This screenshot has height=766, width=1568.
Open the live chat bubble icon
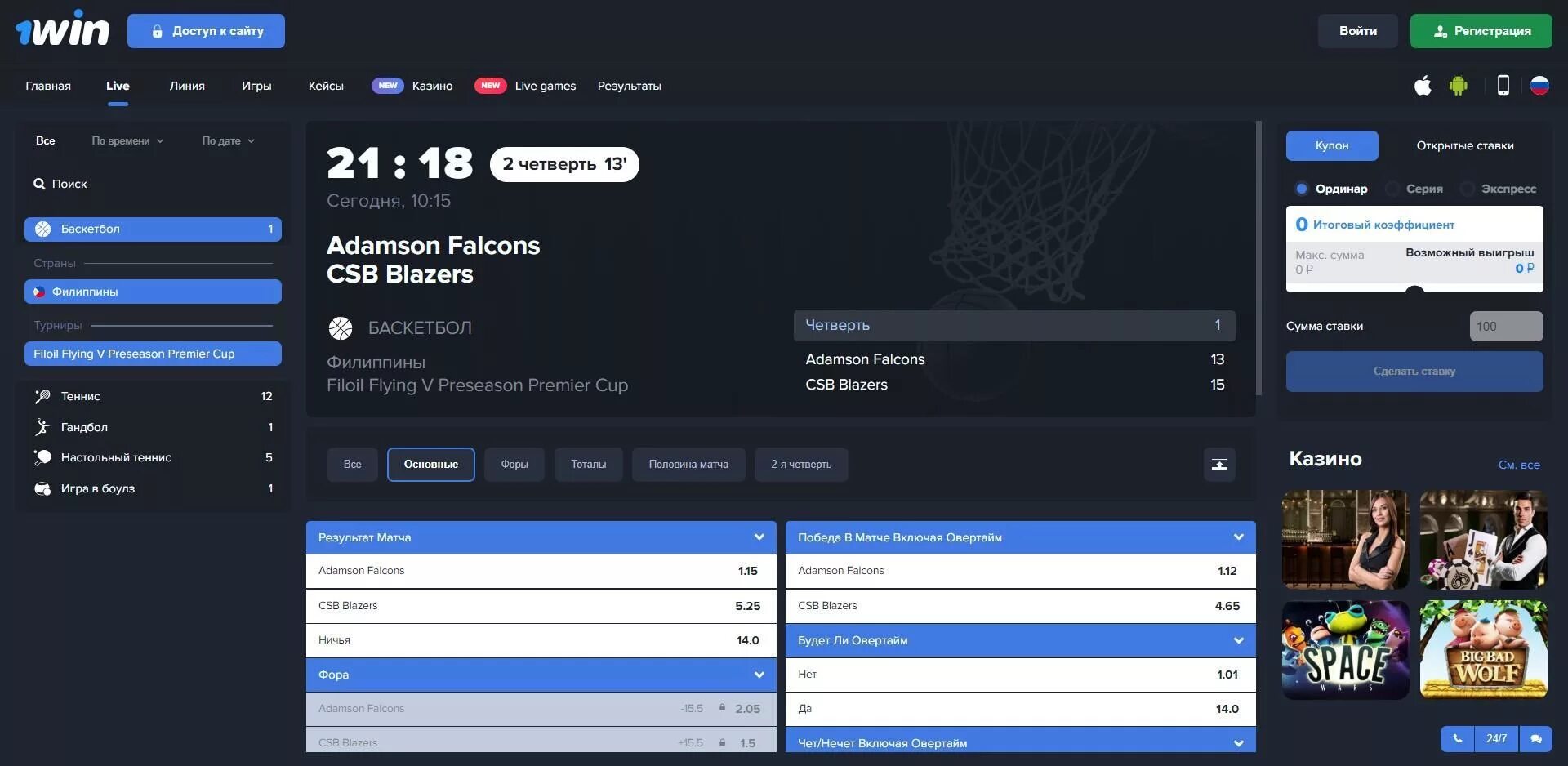coord(1536,738)
